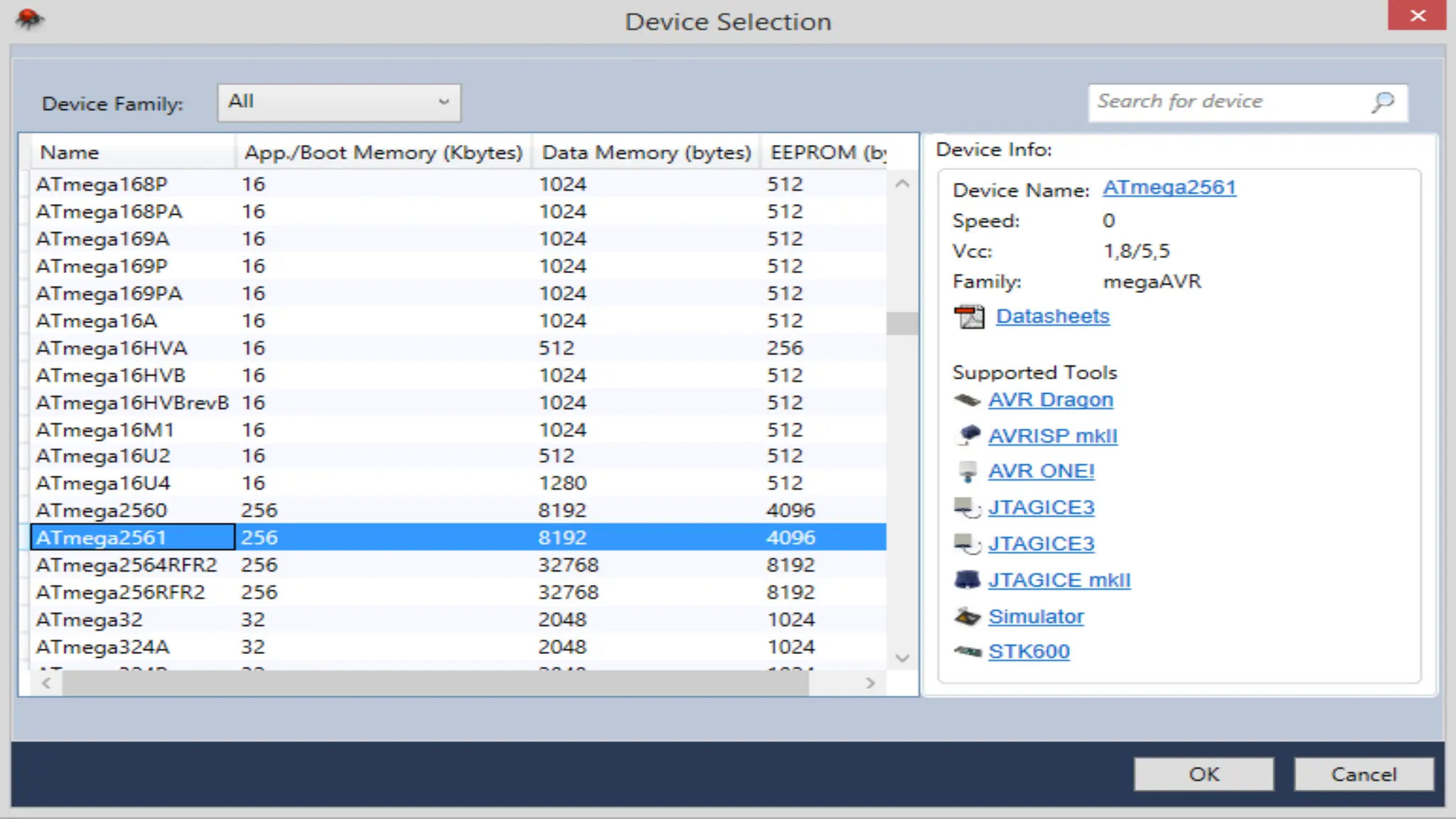Screen dimensions: 1456x819
Task: Sort by the Data Memory (bytes) column header
Action: [x=646, y=152]
